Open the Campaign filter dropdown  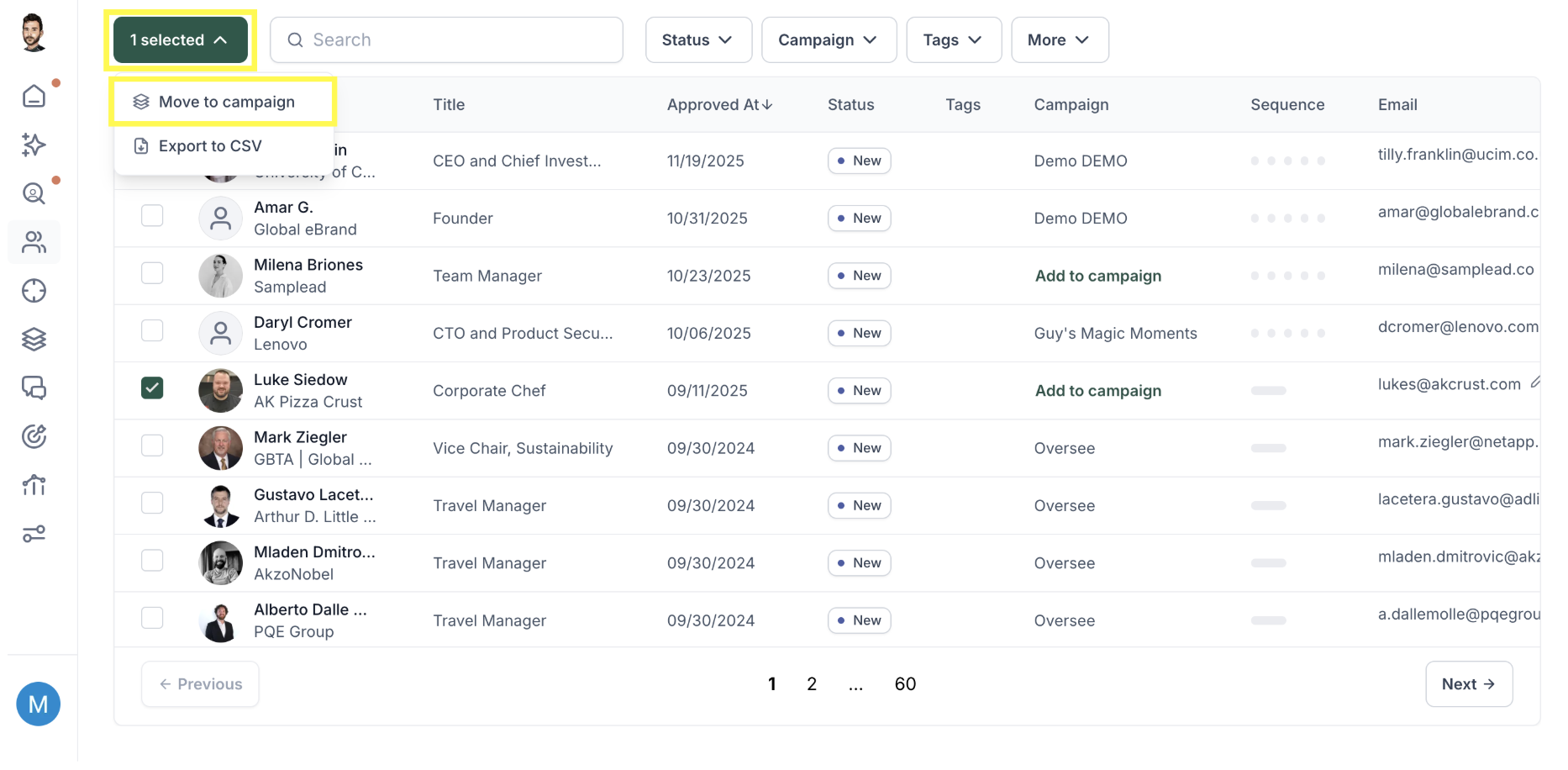point(829,40)
